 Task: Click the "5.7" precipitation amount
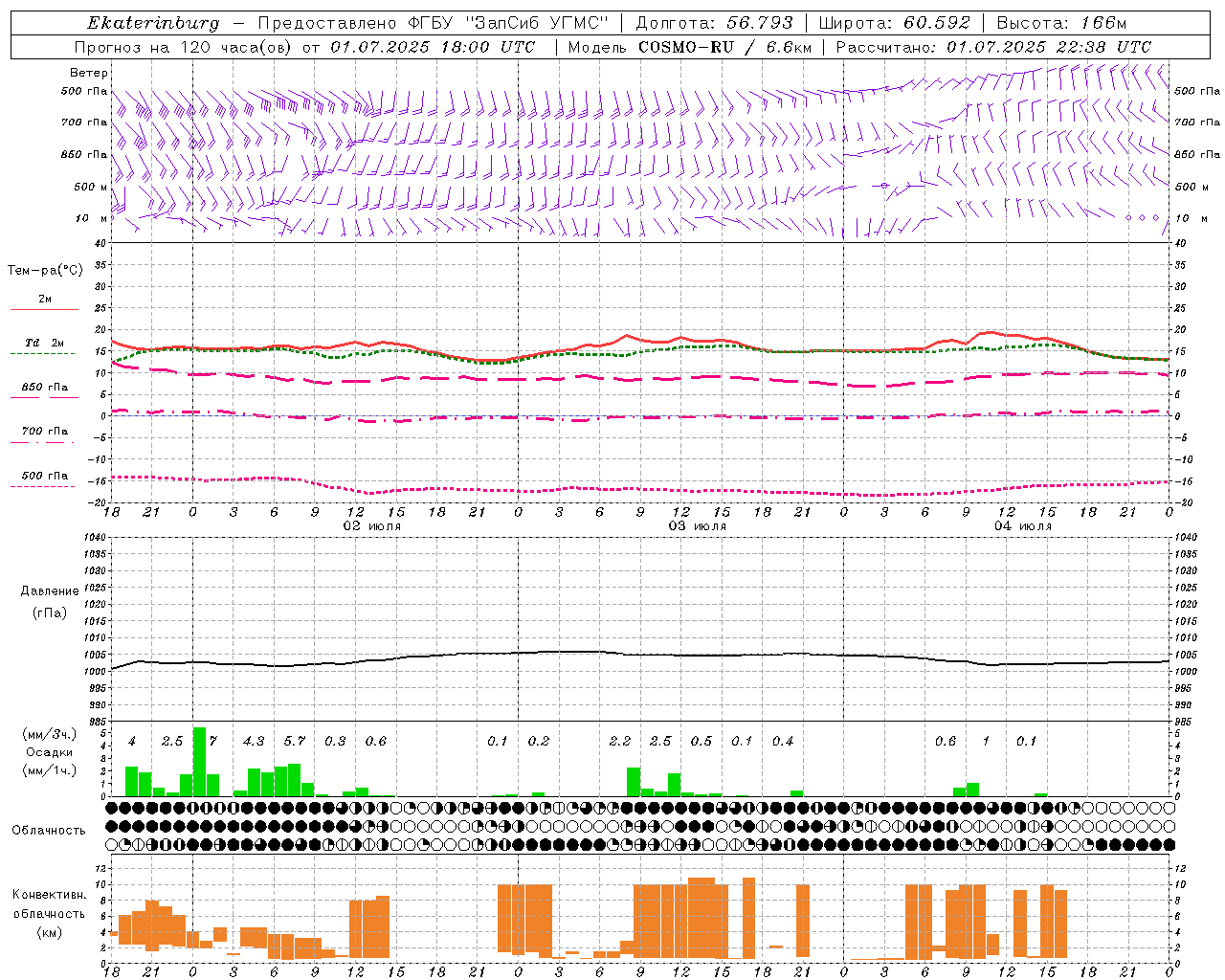pyautogui.click(x=295, y=741)
